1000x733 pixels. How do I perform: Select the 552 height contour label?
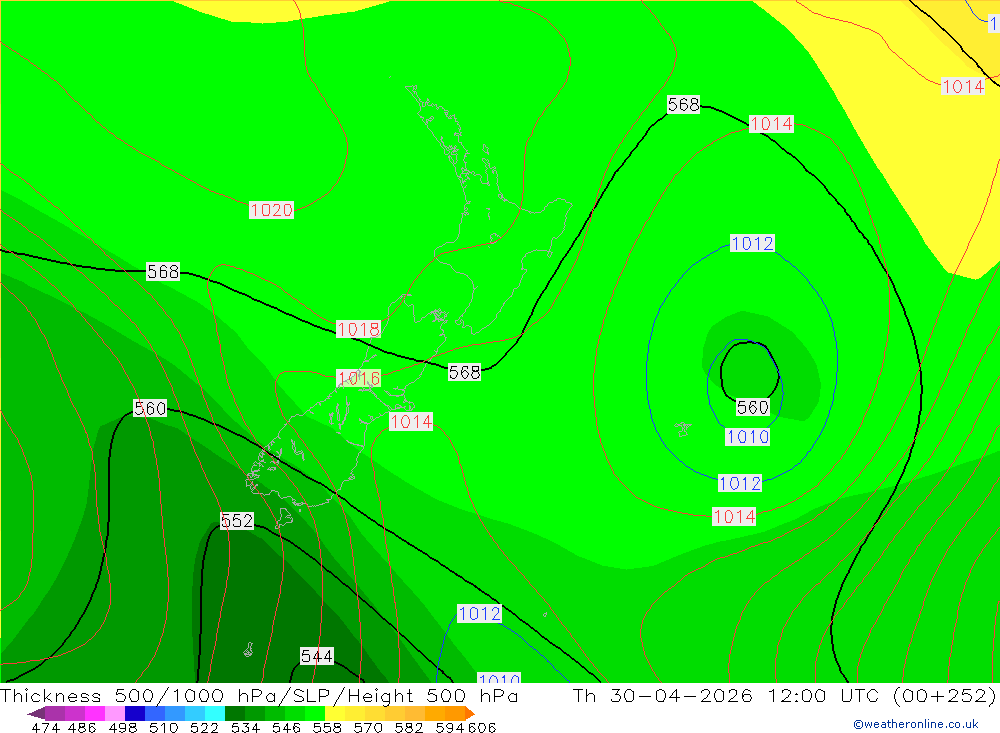(x=237, y=521)
